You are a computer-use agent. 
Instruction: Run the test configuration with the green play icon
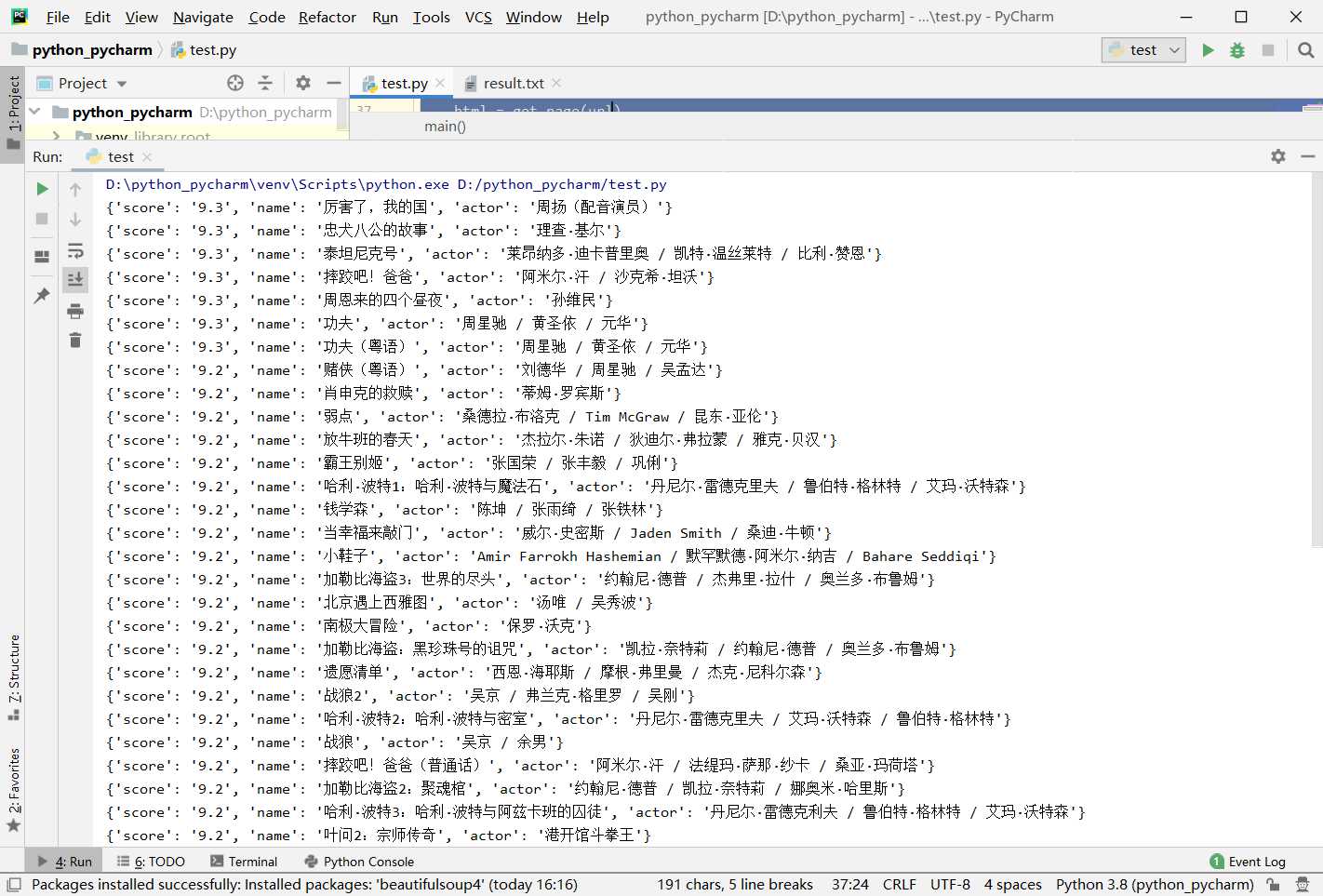1208,50
